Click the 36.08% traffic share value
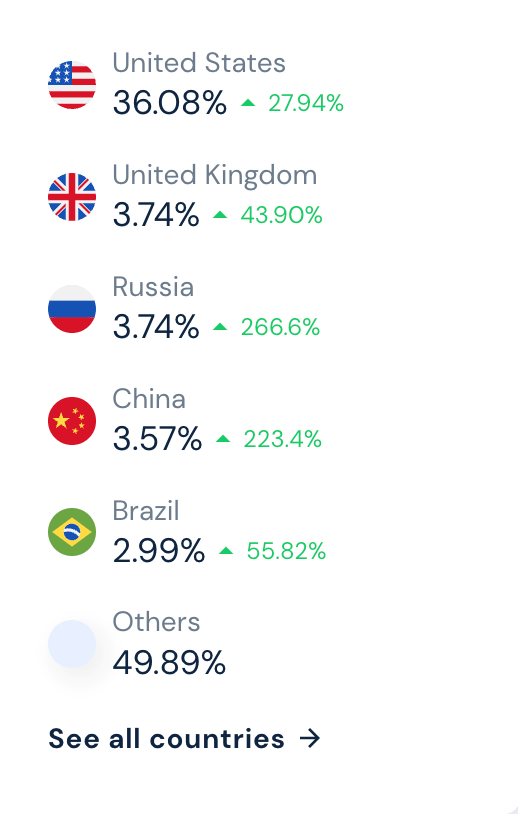The image size is (518, 814). [170, 102]
